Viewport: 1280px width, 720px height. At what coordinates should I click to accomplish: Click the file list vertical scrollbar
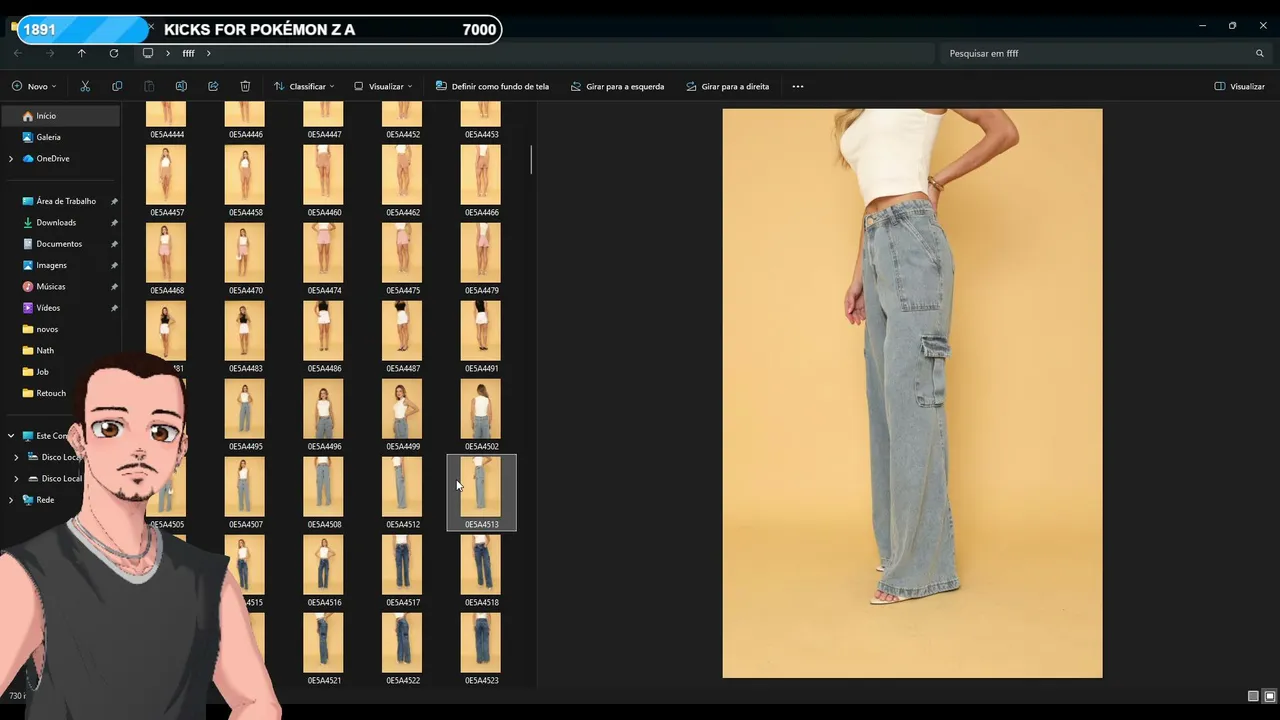[x=531, y=159]
